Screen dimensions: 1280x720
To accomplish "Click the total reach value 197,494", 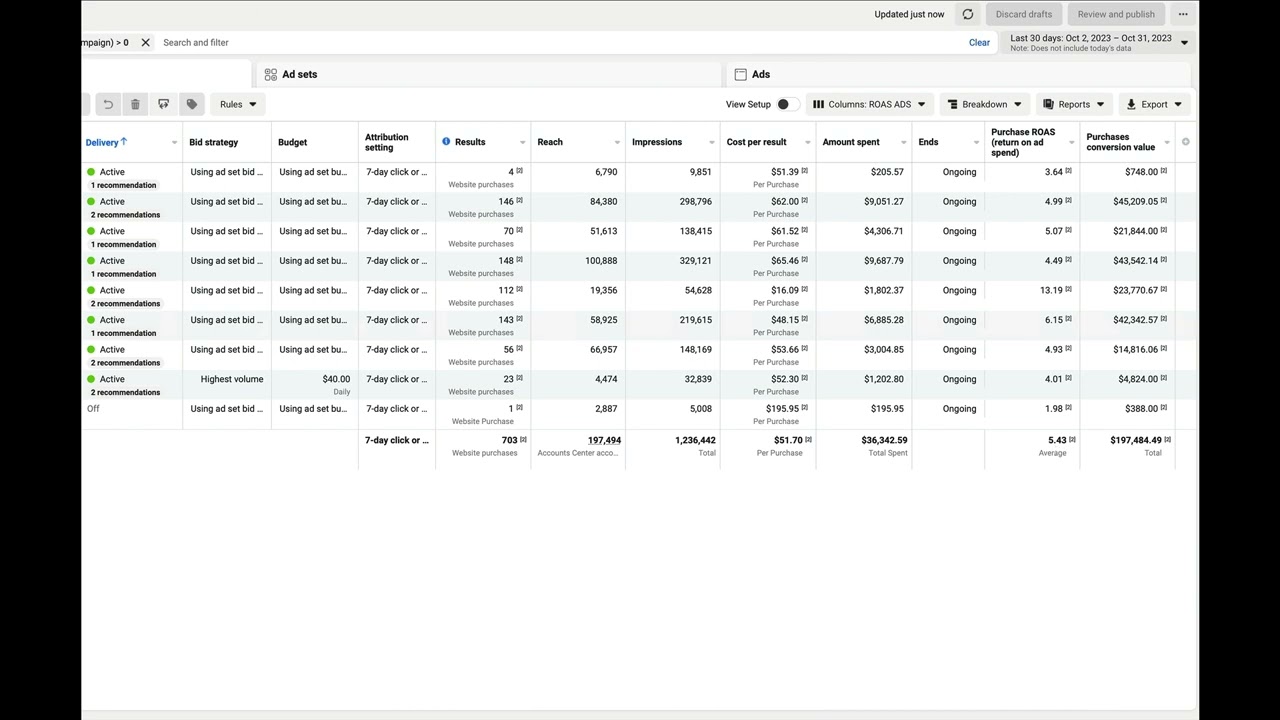I will tap(604, 440).
